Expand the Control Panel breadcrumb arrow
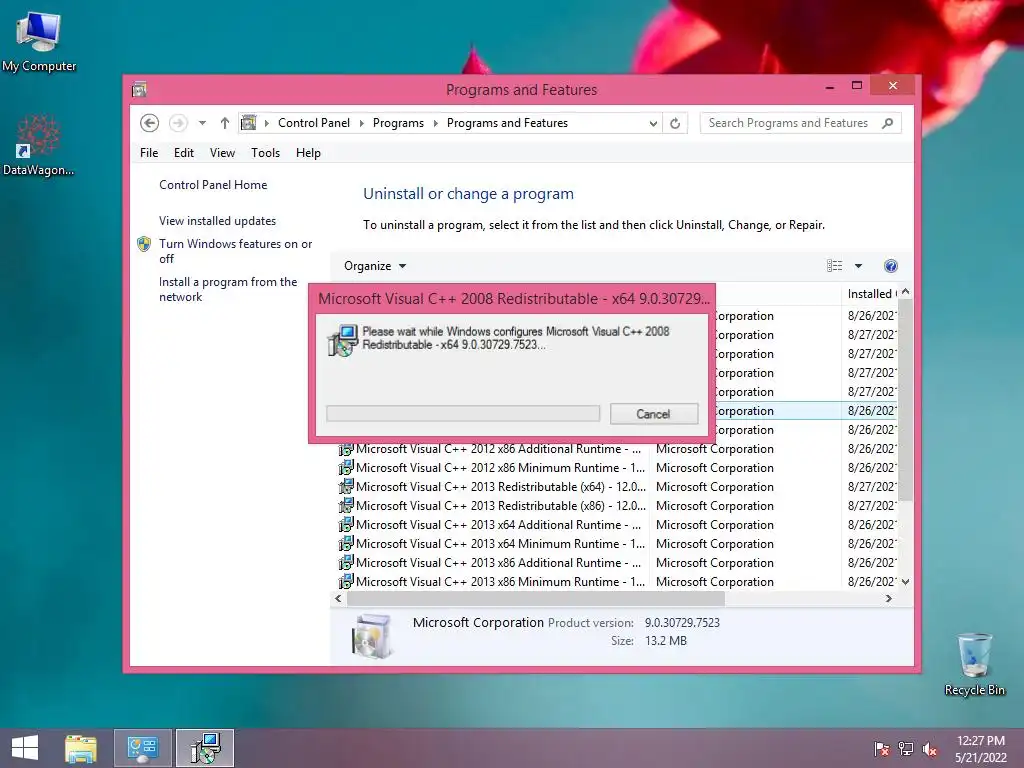 tap(362, 123)
